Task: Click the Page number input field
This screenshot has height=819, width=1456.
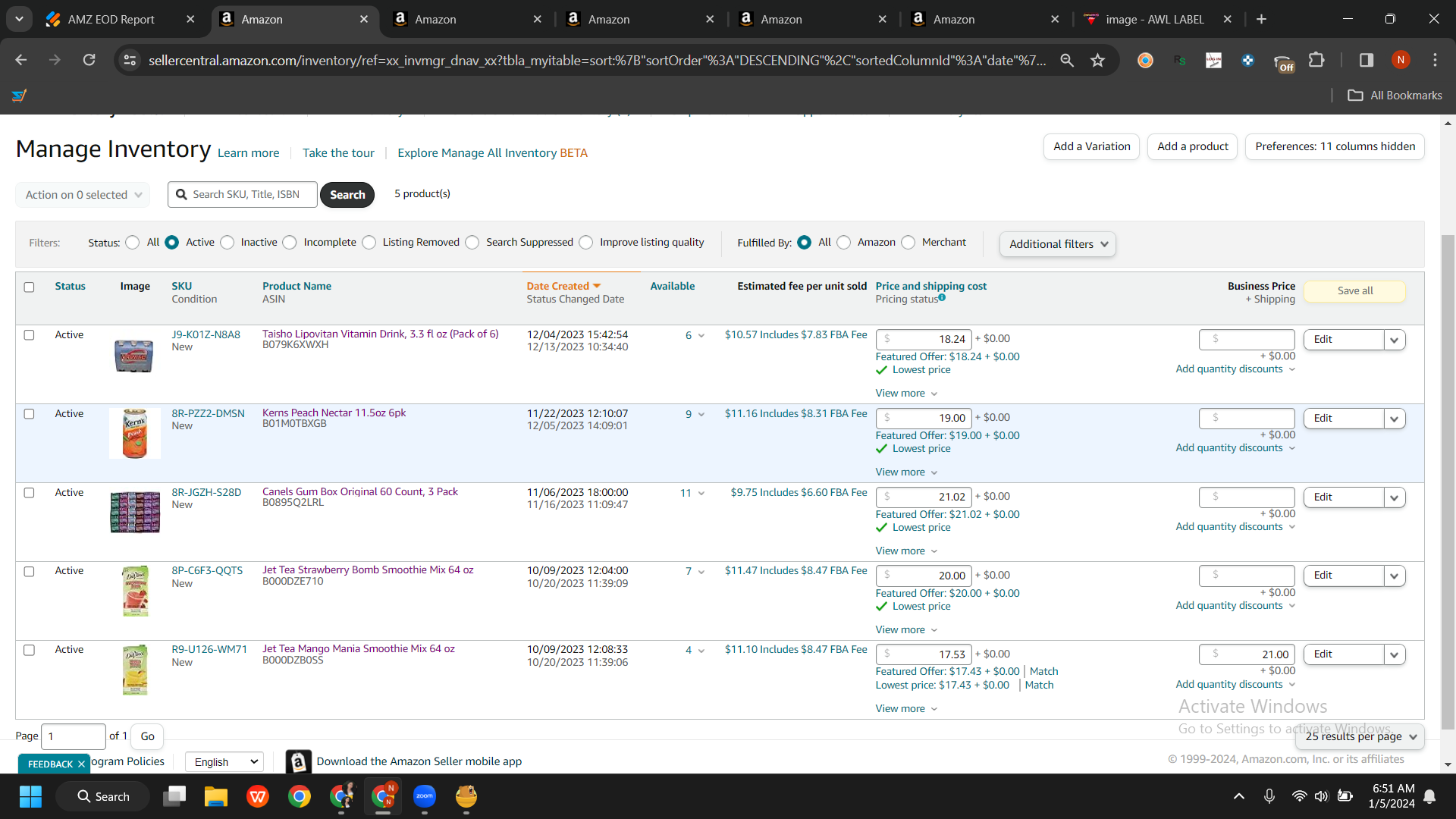Action: (x=74, y=736)
